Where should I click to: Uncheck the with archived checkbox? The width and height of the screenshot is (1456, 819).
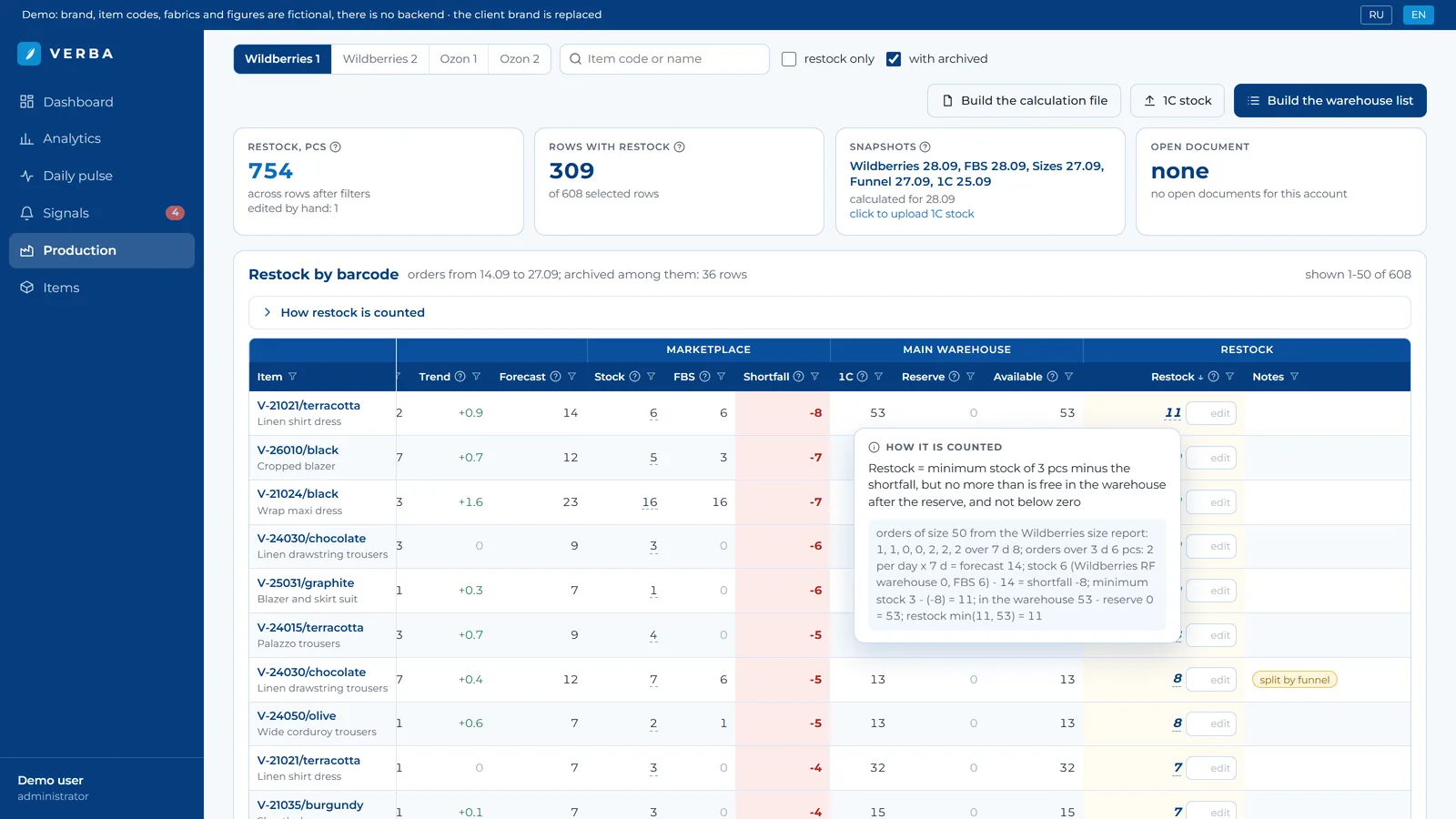(x=894, y=59)
